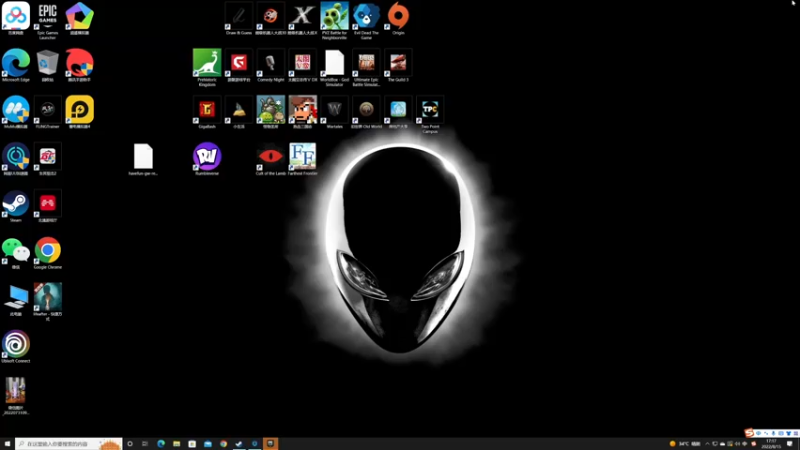This screenshot has width=800, height=450.
Task: Open the red Gigabyte G icon
Action: pos(239,66)
